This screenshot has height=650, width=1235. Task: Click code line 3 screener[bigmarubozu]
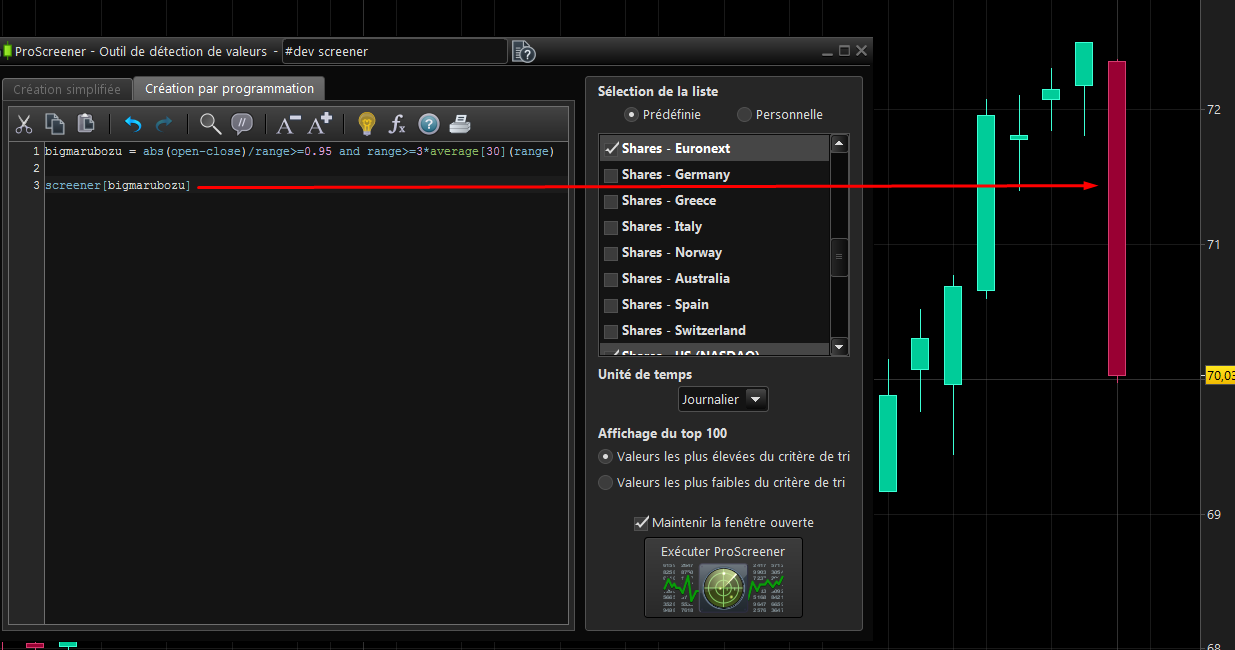pyautogui.click(x=118, y=186)
